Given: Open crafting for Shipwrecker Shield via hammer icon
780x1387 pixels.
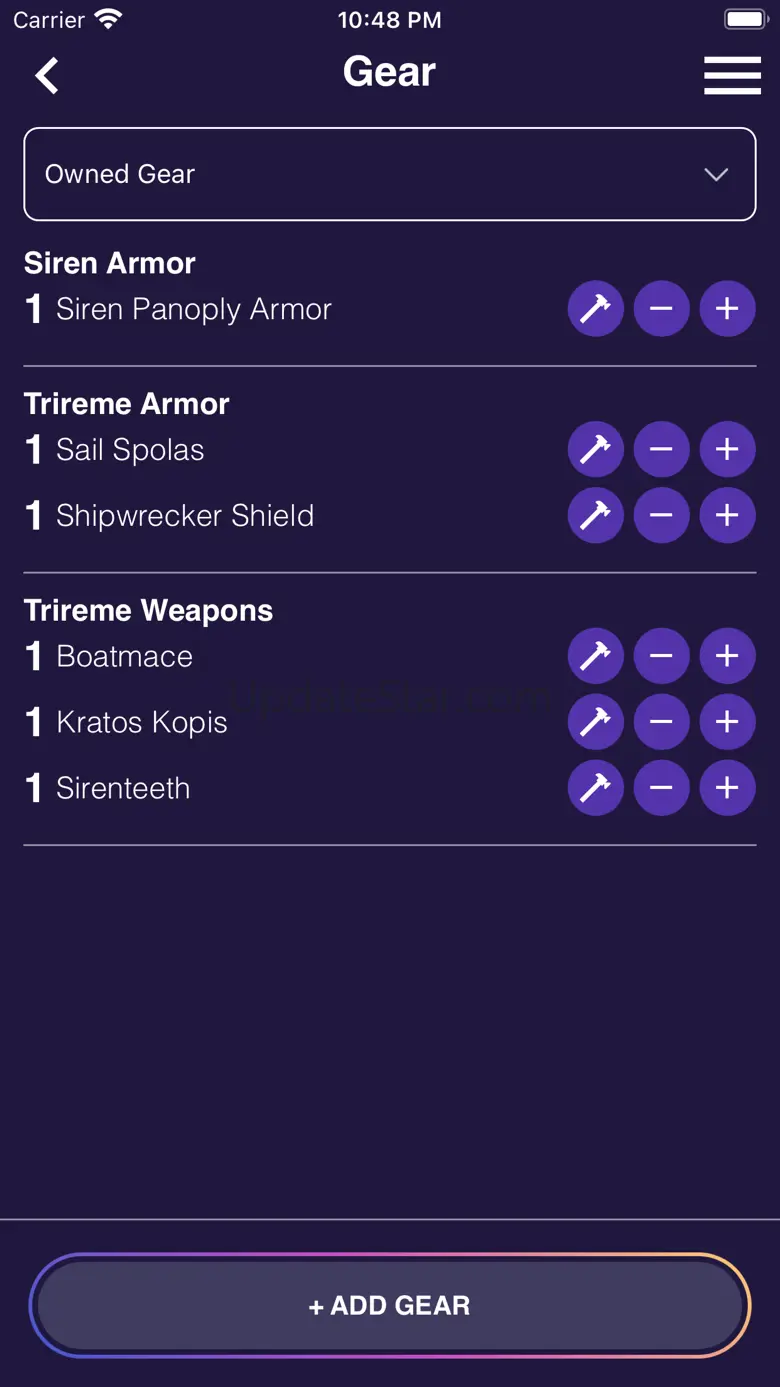Looking at the screenshot, I should coord(595,516).
